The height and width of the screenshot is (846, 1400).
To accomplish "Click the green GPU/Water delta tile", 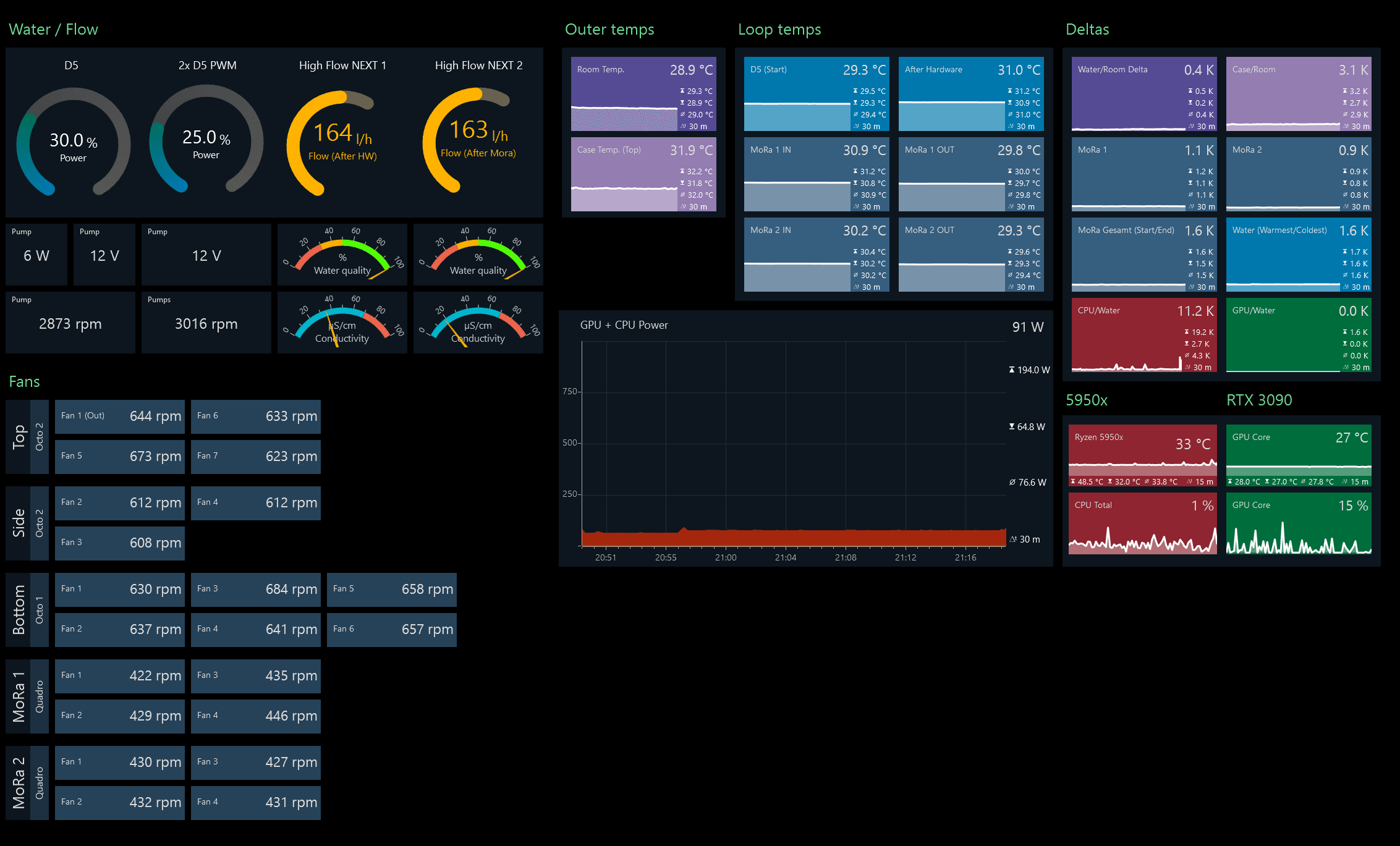I will [x=1299, y=335].
